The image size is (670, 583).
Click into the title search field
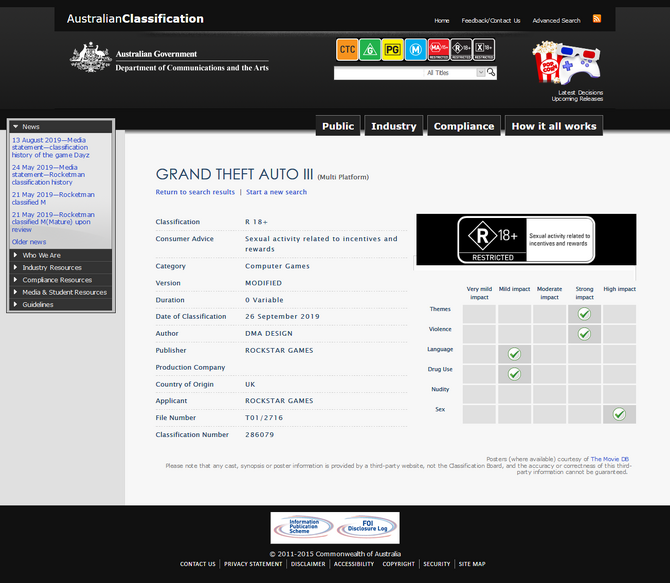(380, 73)
